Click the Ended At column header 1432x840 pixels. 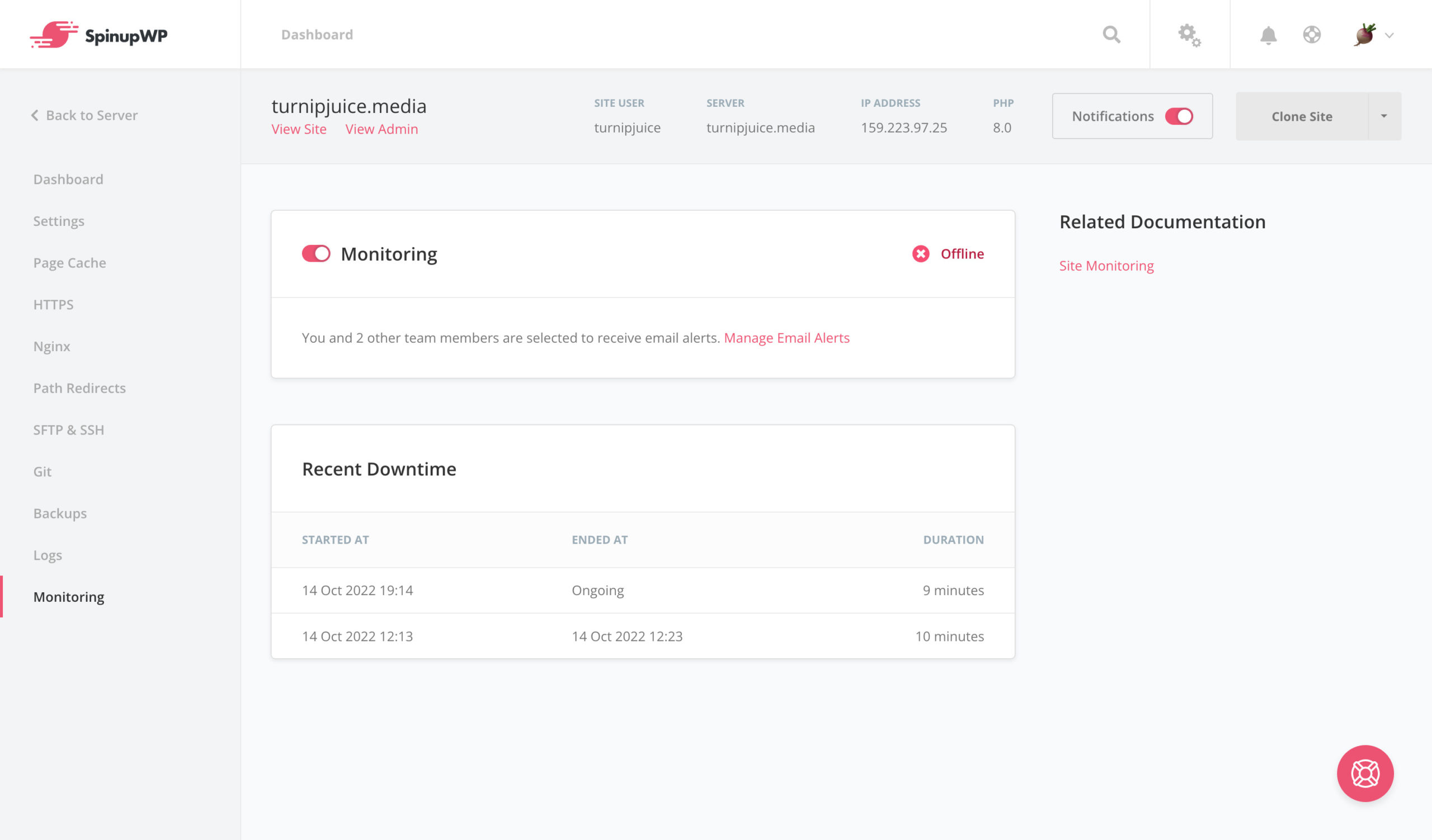click(600, 540)
